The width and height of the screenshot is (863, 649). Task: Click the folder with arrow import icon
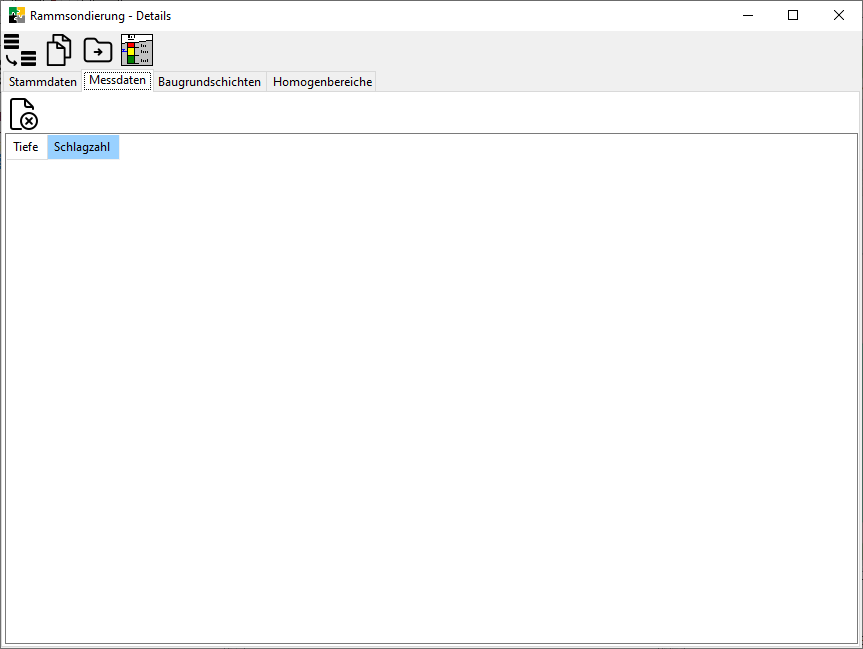click(x=98, y=50)
